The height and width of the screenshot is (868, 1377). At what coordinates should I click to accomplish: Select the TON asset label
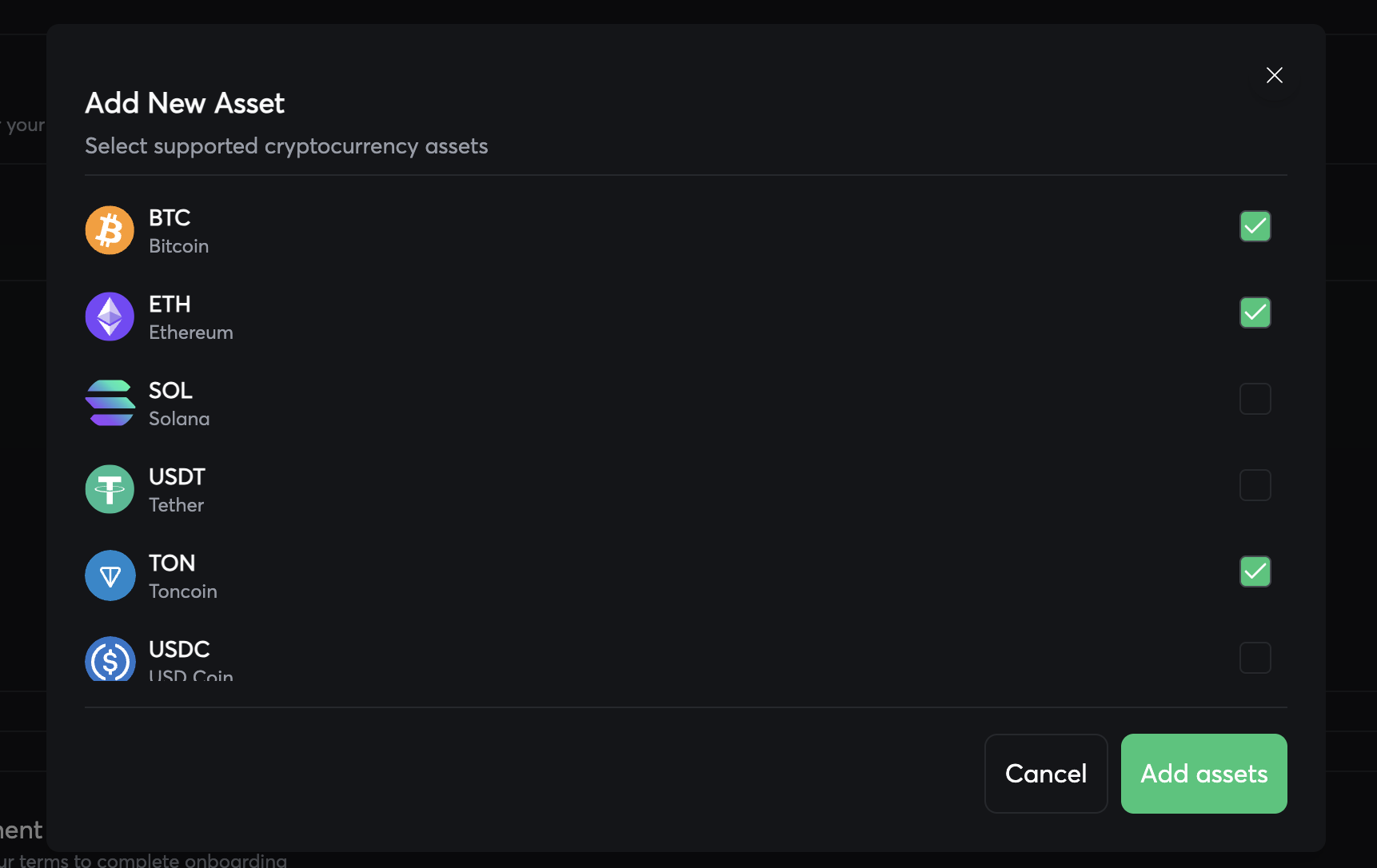point(172,563)
